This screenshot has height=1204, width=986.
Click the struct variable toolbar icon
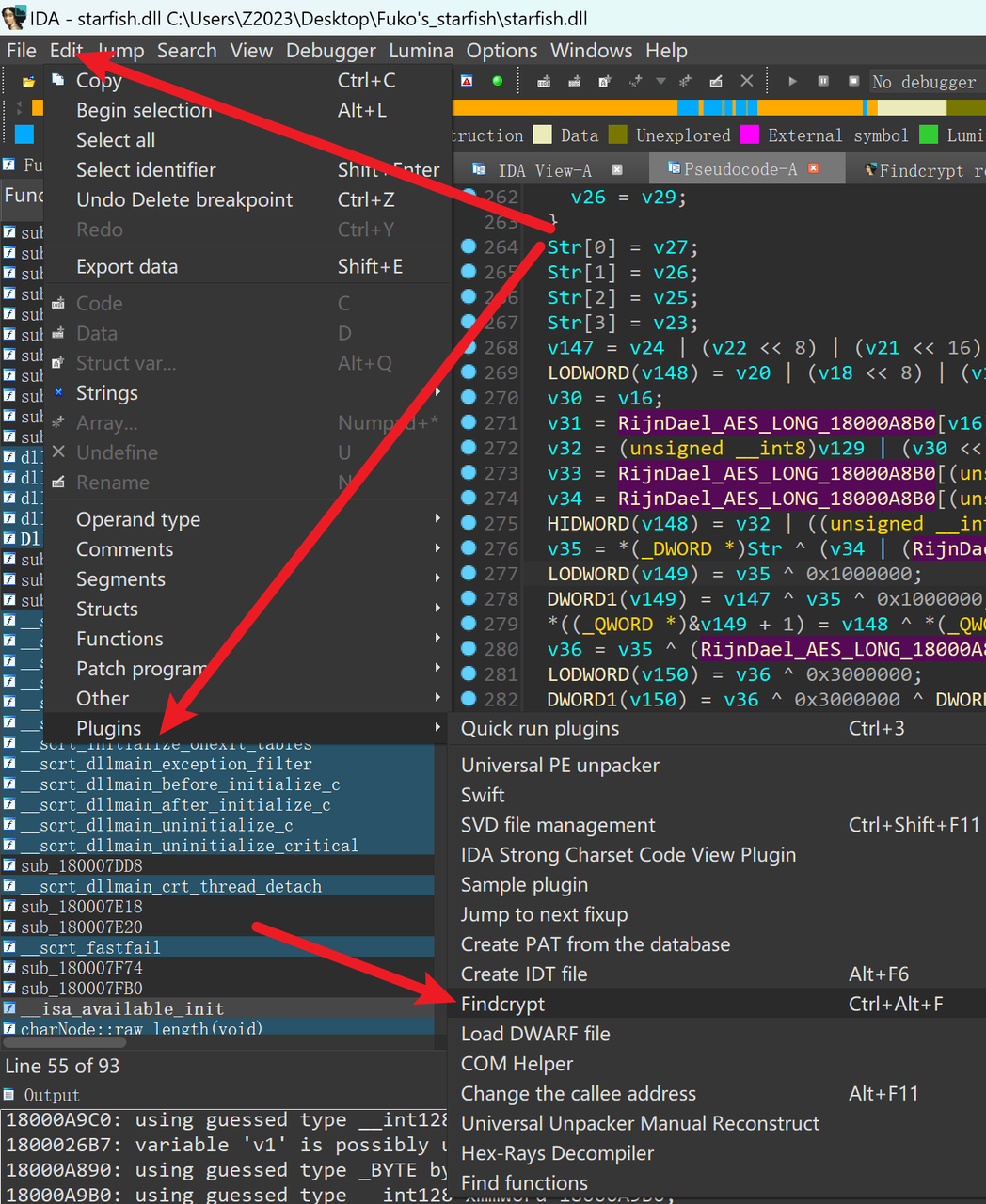[x=605, y=82]
